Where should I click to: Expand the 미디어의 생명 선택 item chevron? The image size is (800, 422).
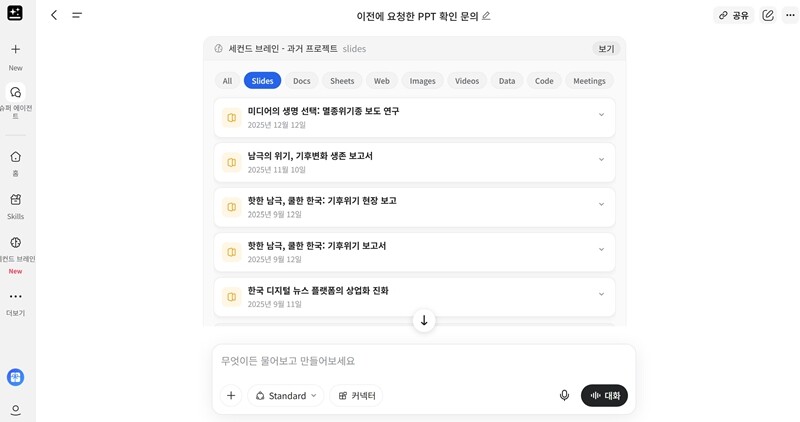602,115
